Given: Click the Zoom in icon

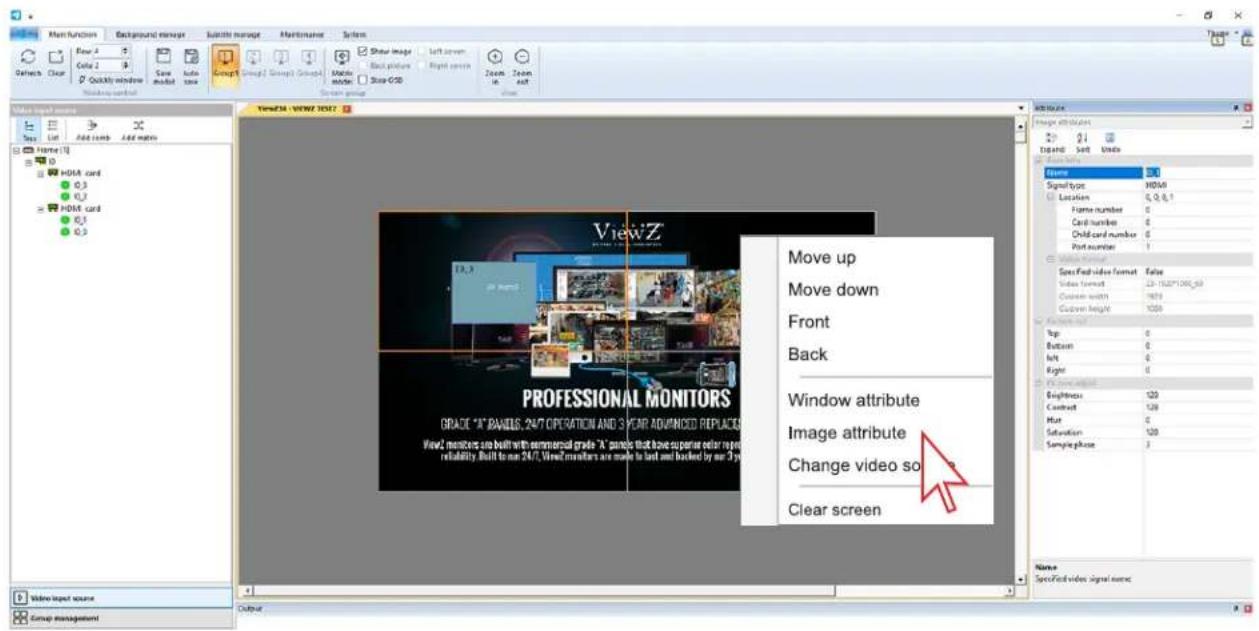Looking at the screenshot, I should (x=495, y=58).
